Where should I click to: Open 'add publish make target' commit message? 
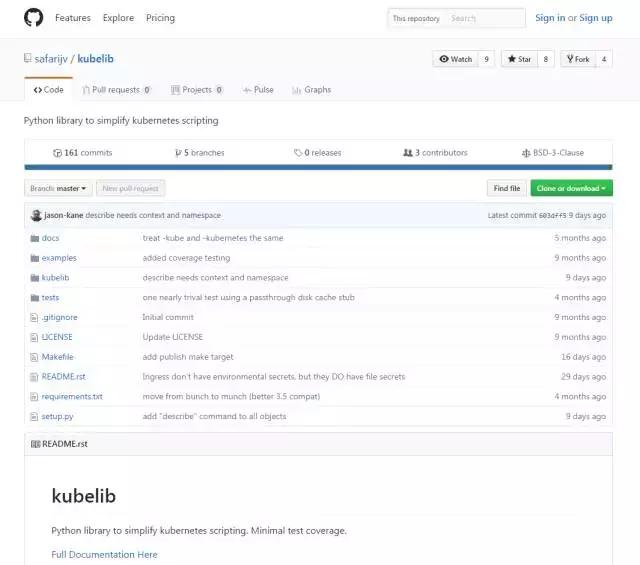point(188,357)
